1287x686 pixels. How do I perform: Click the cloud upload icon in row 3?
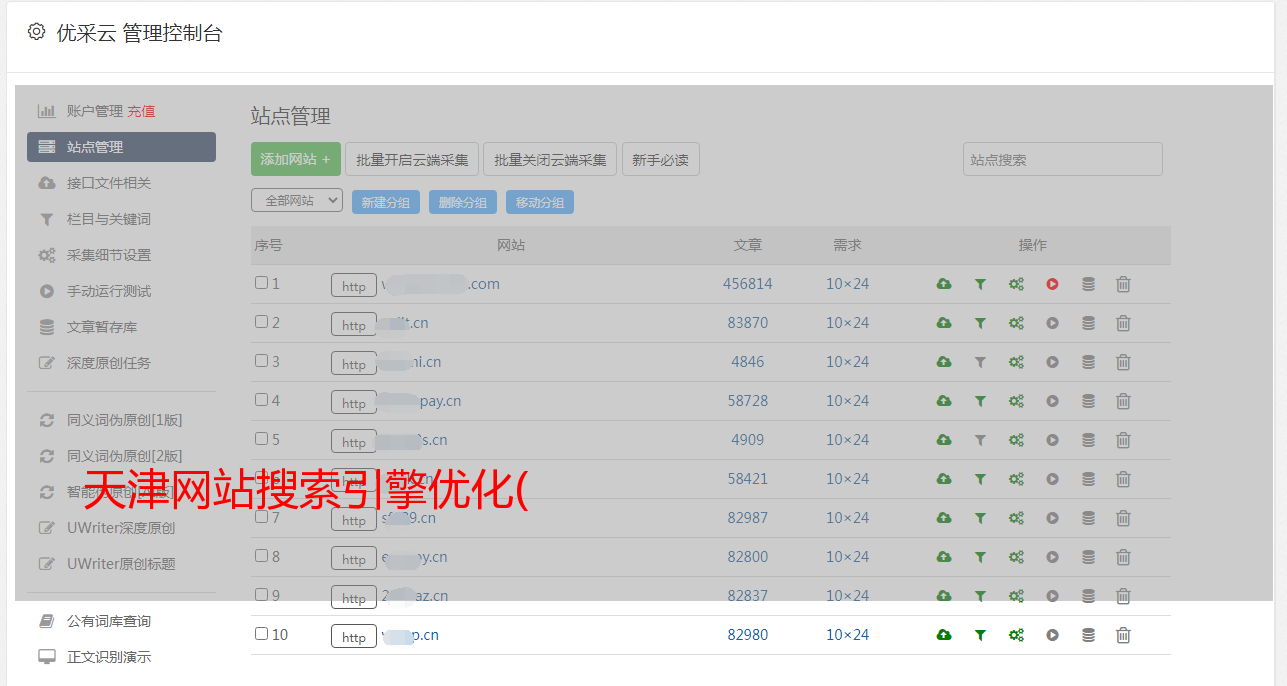(x=944, y=362)
